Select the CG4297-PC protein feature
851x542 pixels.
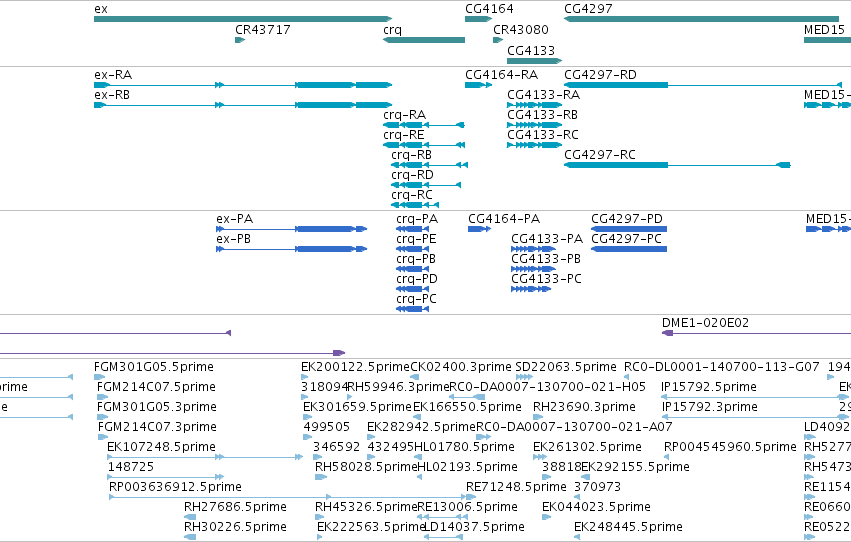coord(629,249)
